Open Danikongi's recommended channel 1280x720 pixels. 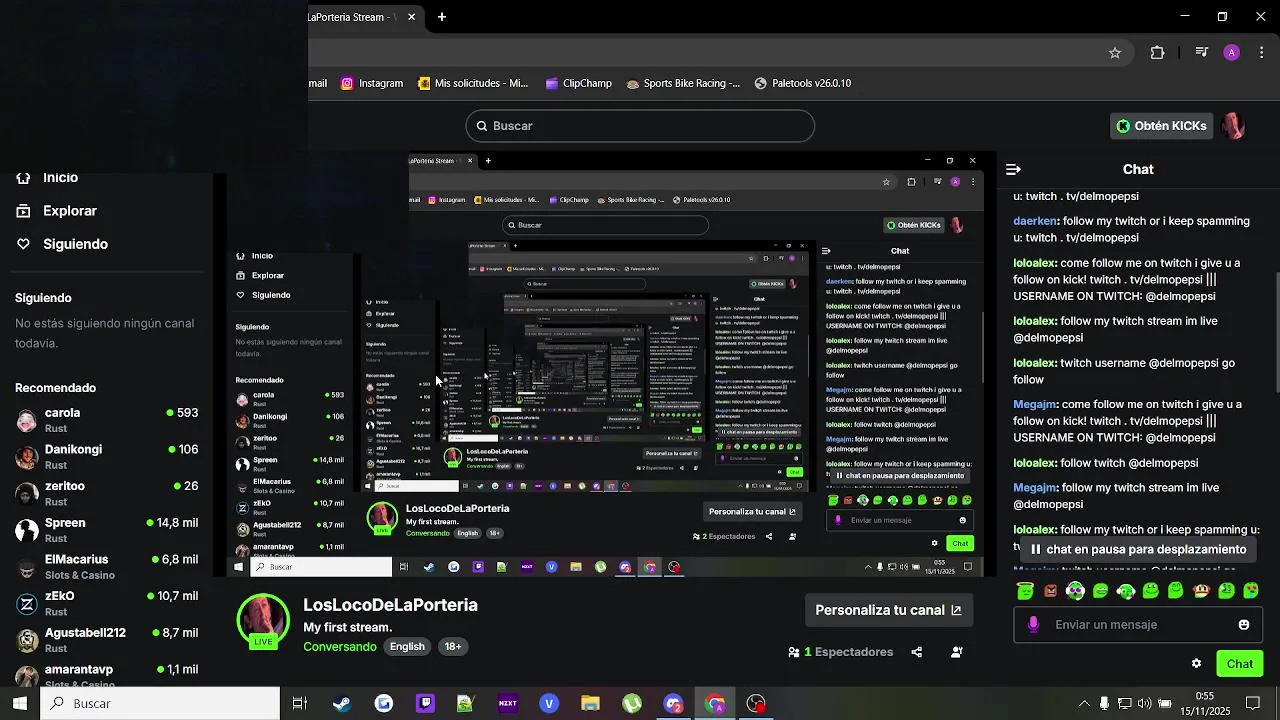click(x=106, y=457)
